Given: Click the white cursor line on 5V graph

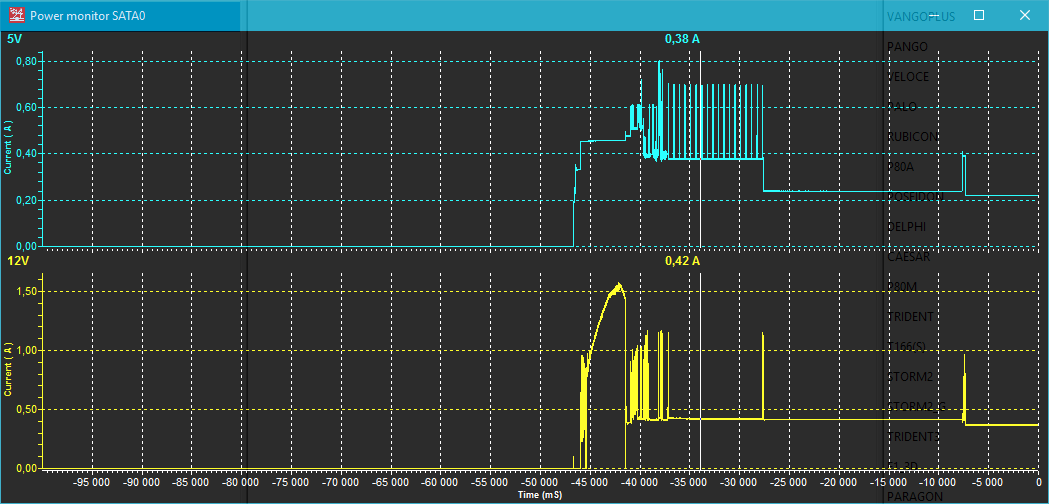Looking at the screenshot, I should (x=700, y=149).
